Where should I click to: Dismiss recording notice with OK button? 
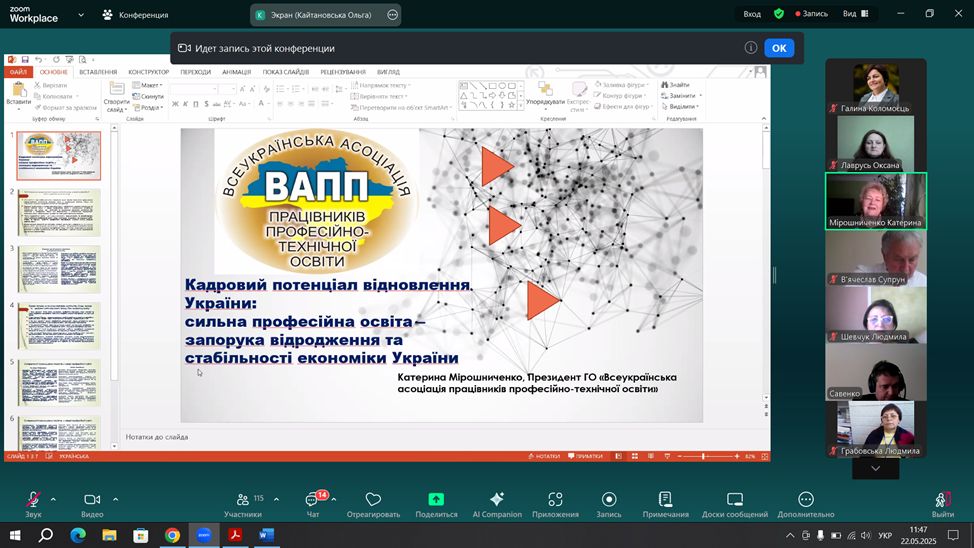tap(779, 48)
